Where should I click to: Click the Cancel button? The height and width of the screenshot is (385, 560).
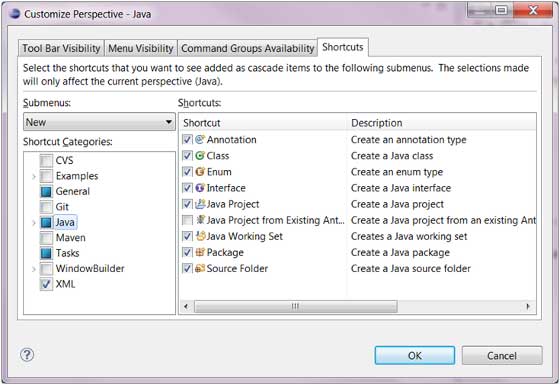pos(502,355)
